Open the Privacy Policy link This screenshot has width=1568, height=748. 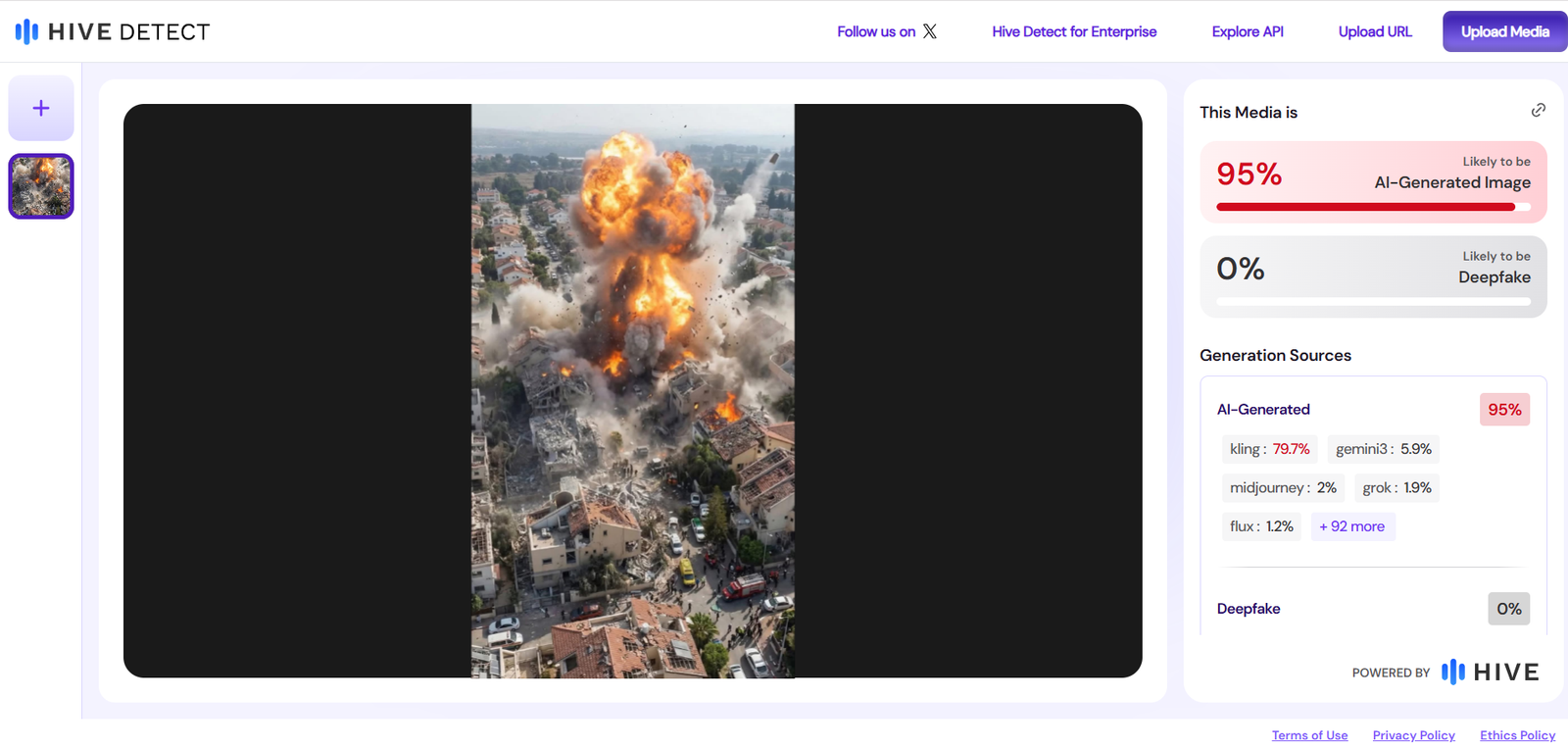click(1413, 735)
